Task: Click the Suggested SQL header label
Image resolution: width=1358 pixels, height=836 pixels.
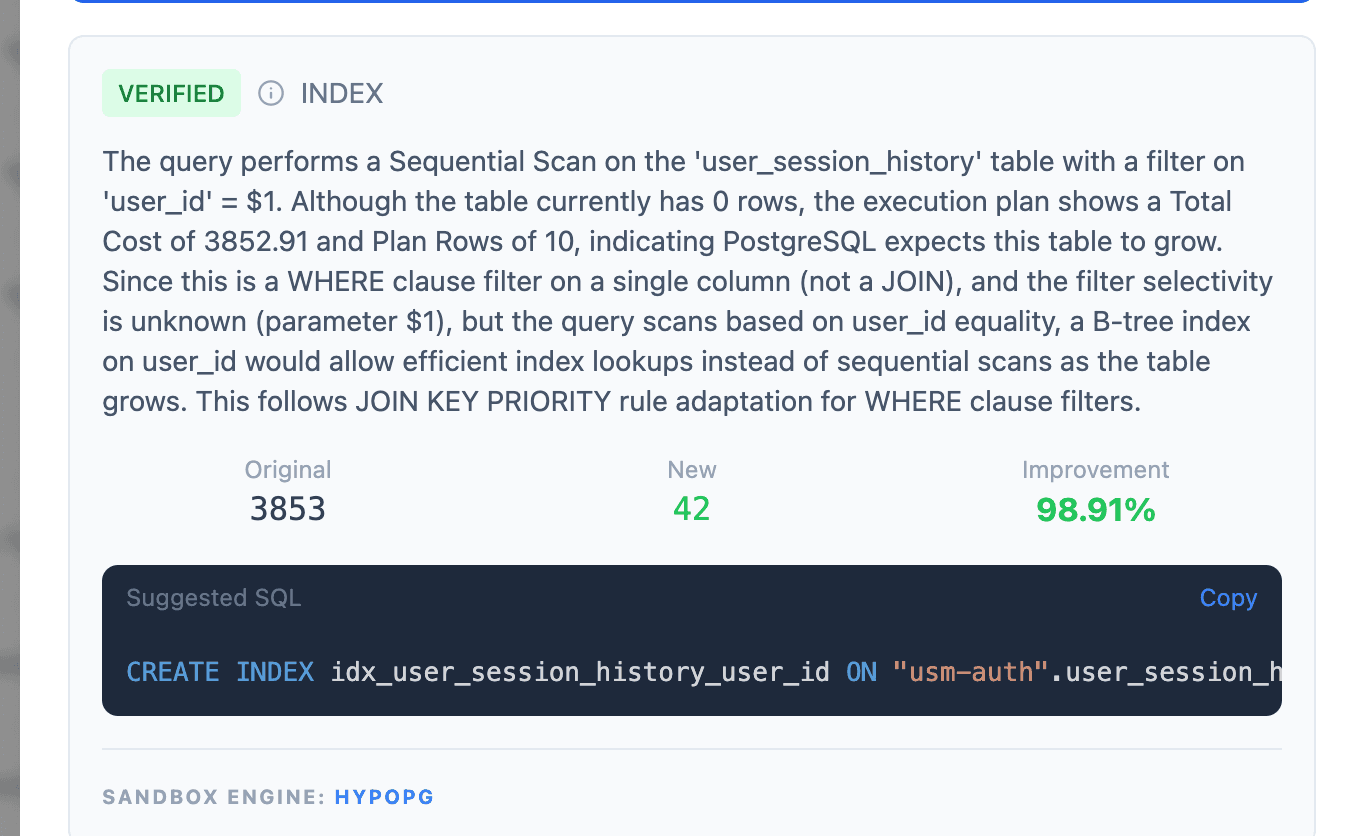Action: point(213,598)
